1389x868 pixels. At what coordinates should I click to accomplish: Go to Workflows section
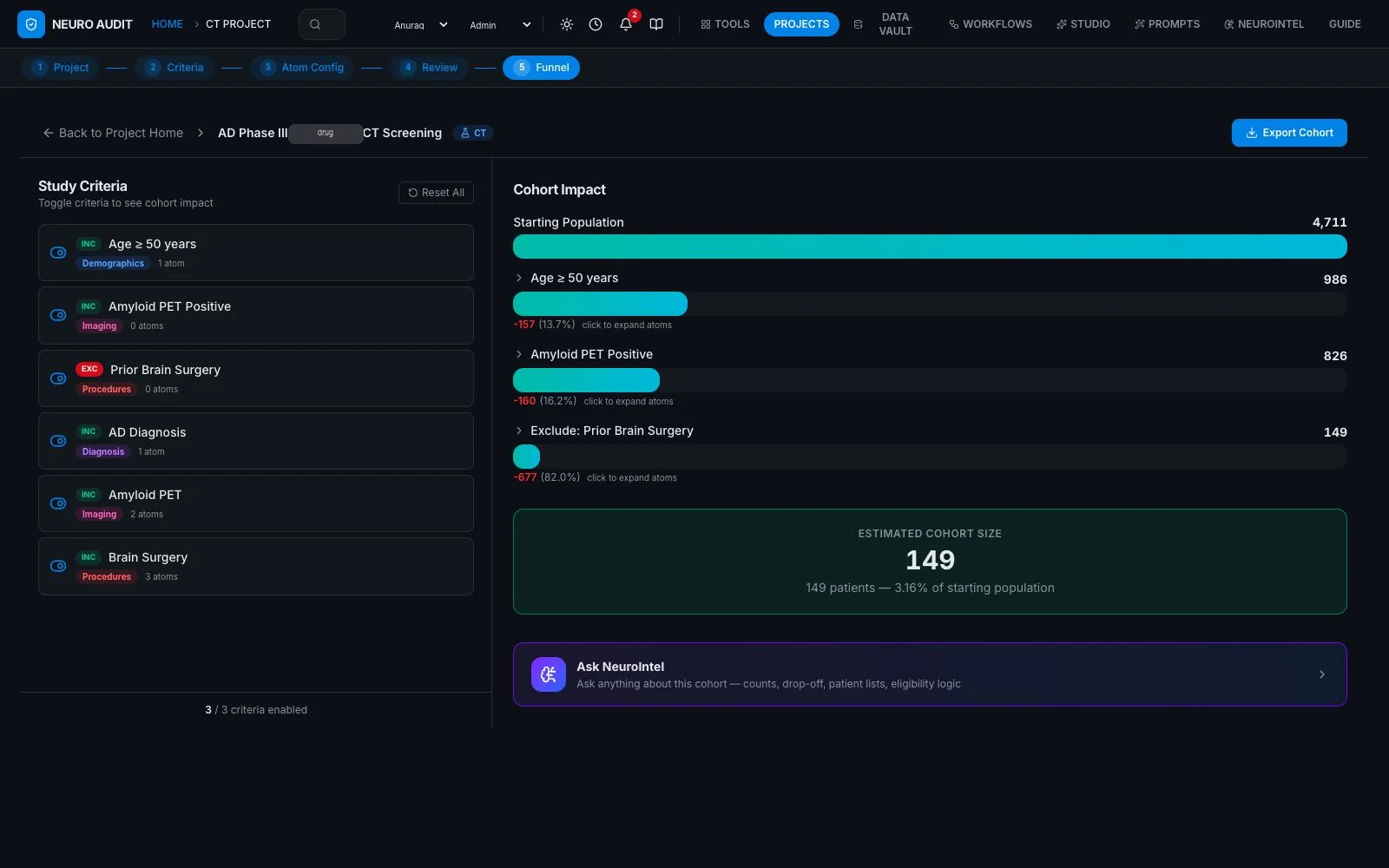(991, 24)
